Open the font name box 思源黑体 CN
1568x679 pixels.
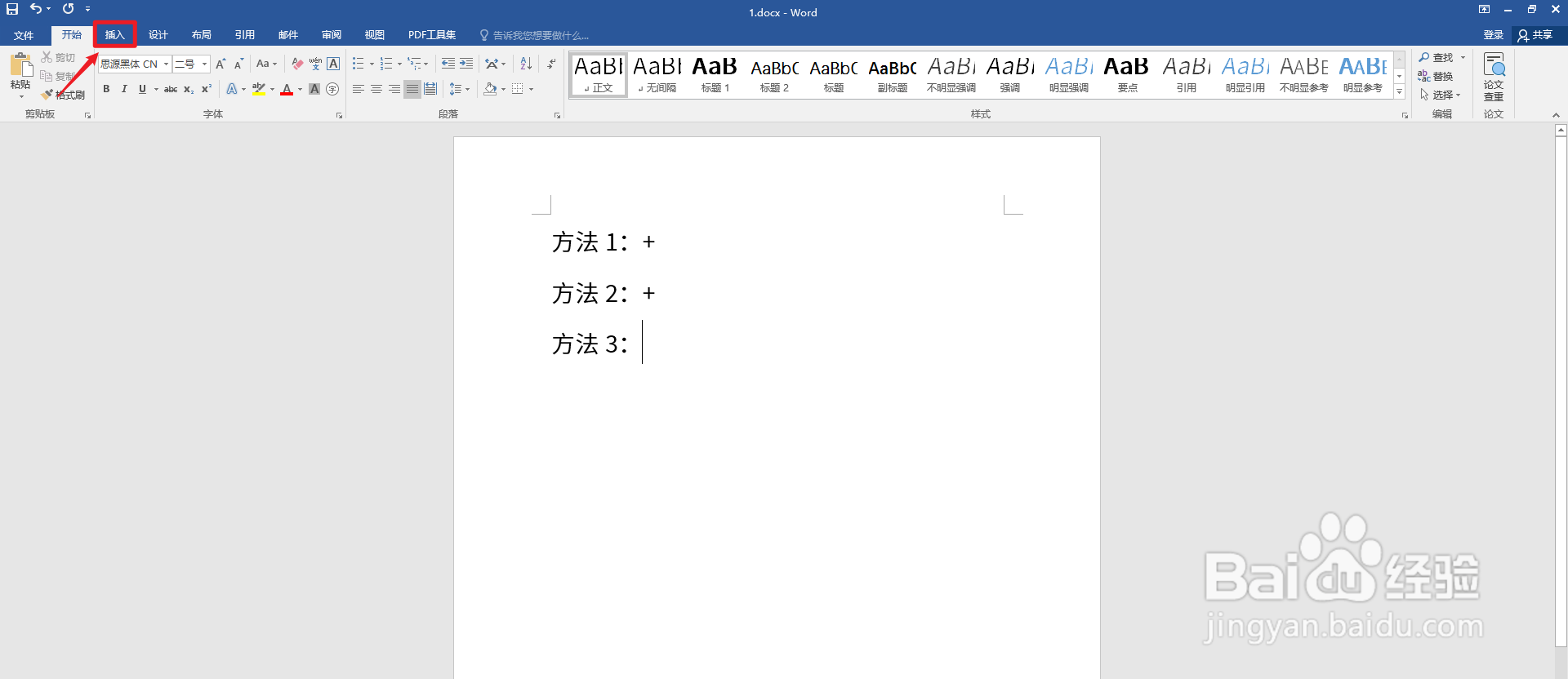click(x=135, y=64)
